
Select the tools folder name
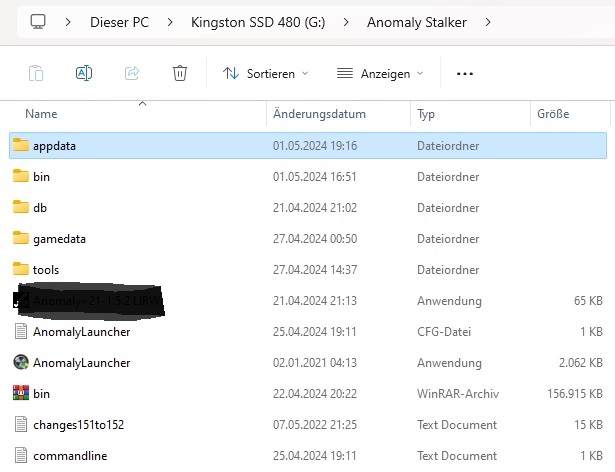pos(46,270)
